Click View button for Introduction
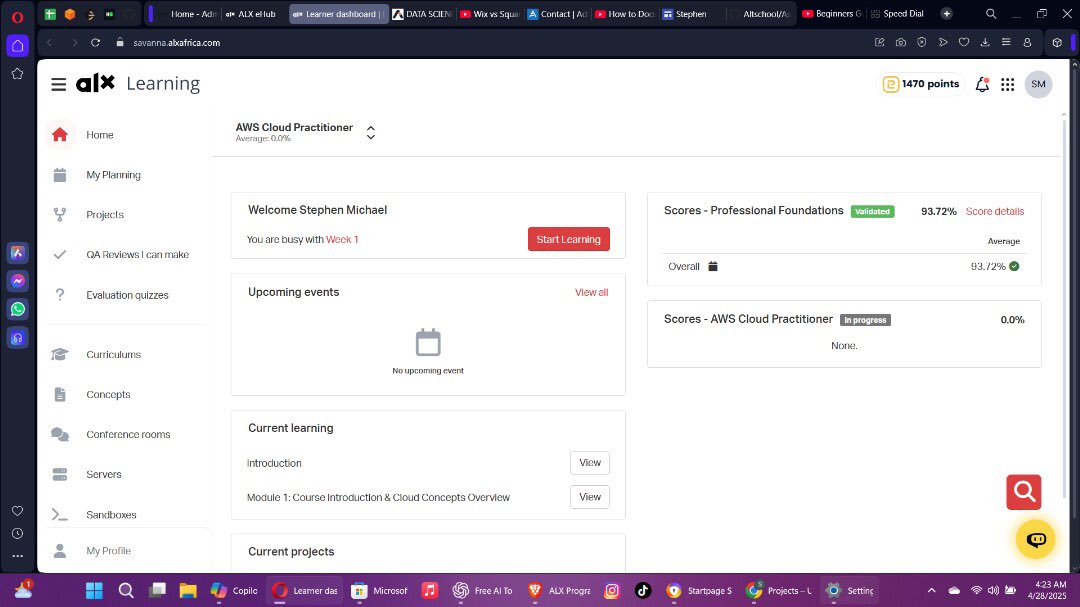This screenshot has height=607, width=1080. 590,463
